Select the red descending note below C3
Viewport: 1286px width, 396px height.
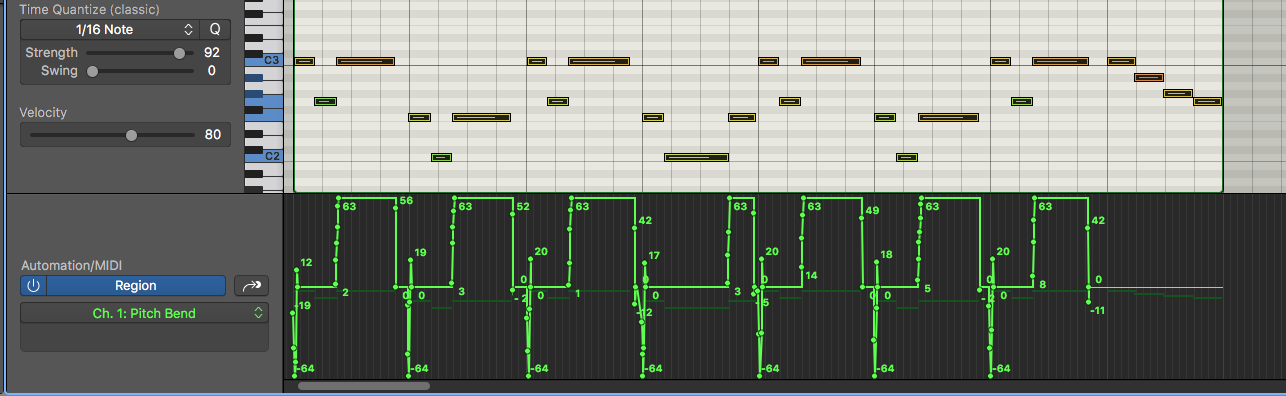pyautogui.click(x=1149, y=77)
